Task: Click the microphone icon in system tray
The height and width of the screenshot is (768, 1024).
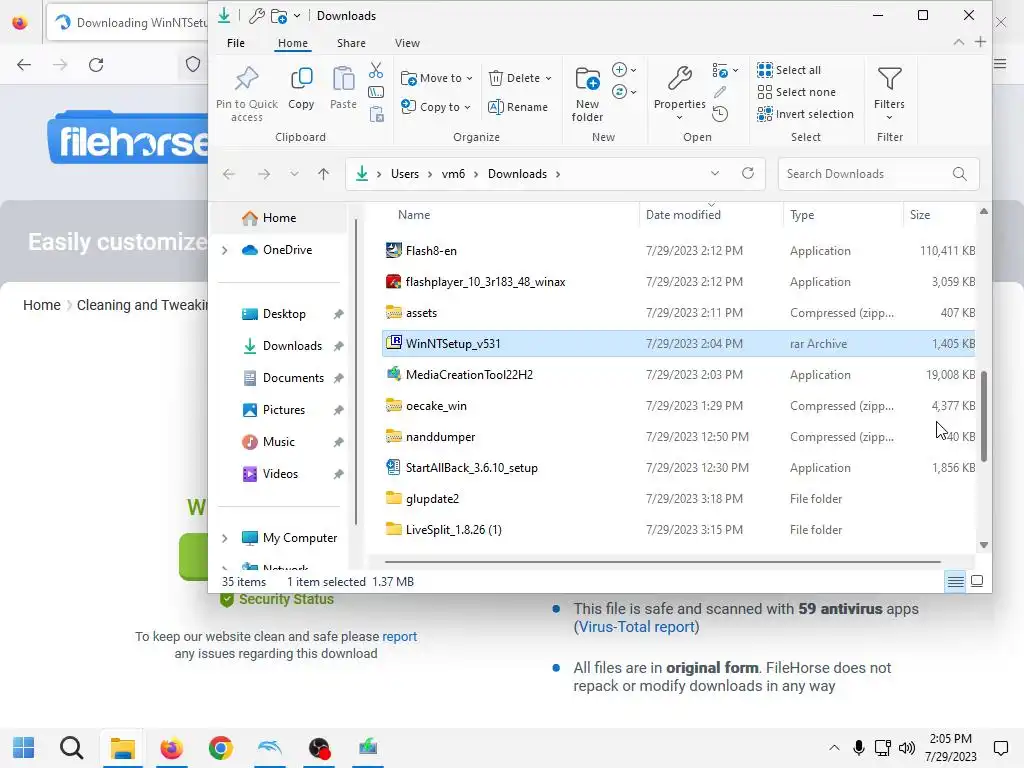Action: (x=859, y=747)
